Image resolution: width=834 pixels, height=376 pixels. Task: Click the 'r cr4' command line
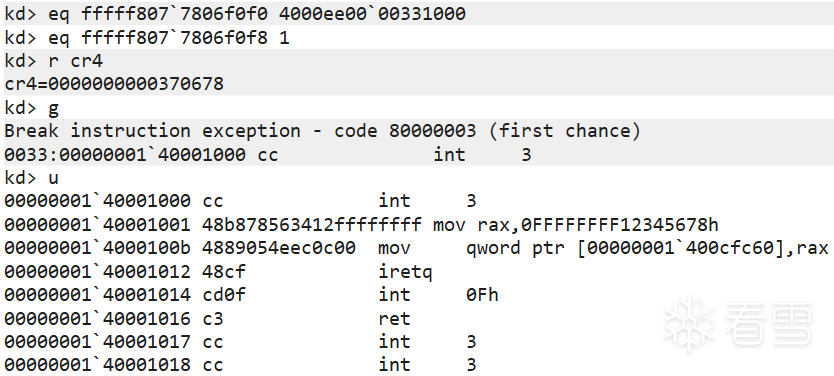pos(53,61)
